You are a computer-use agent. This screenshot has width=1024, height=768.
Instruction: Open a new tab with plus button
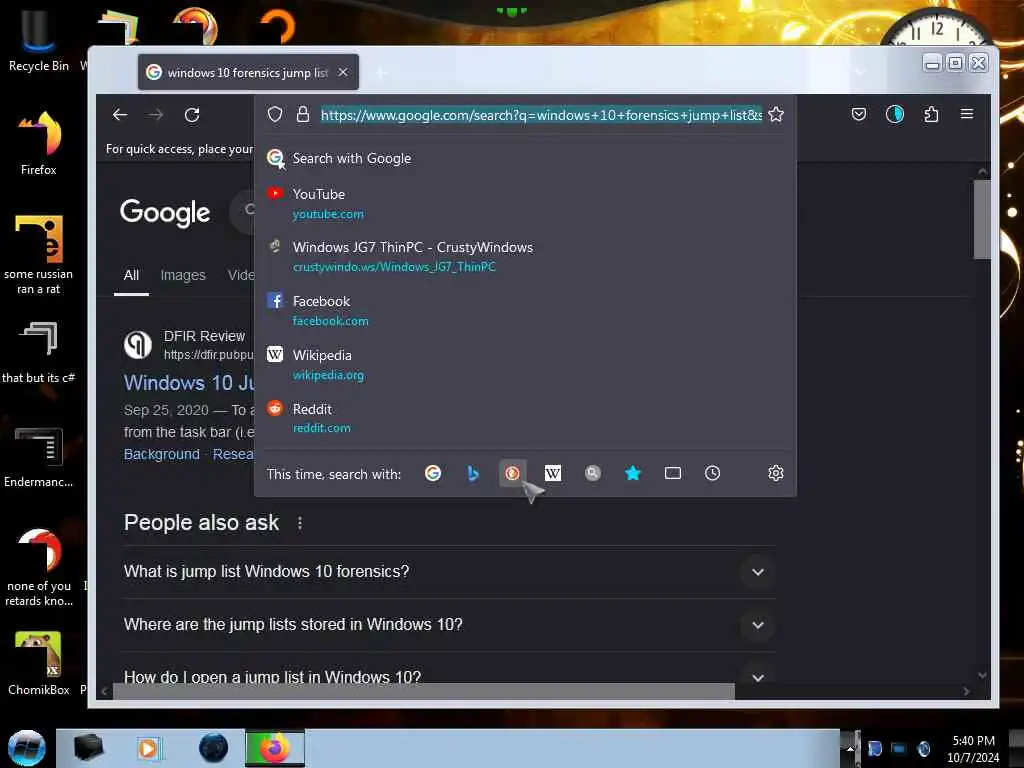[381, 72]
